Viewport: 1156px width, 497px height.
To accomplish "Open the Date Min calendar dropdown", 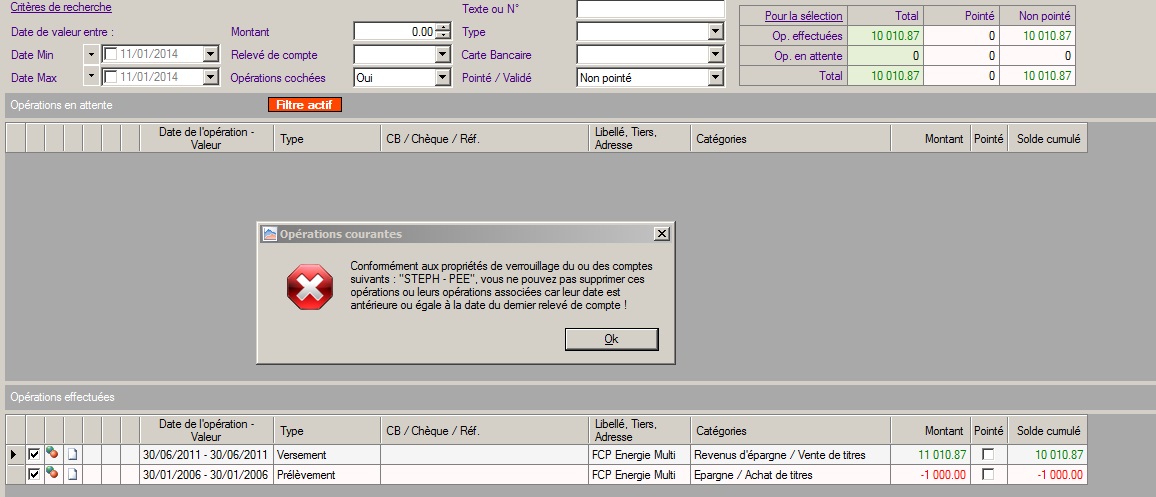I will (x=211, y=54).
